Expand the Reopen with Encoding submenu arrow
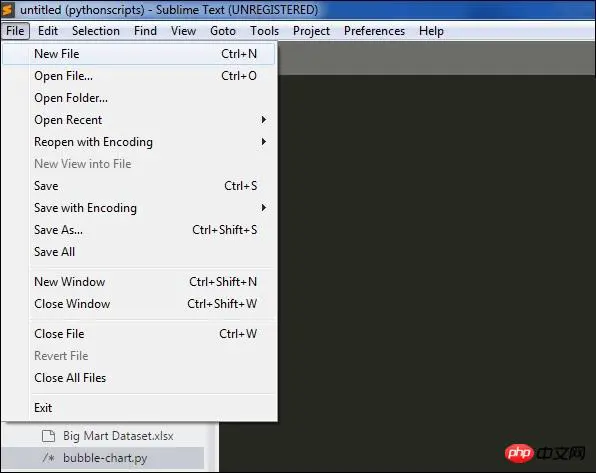Viewport: 596px width, 473px height. [x=263, y=142]
